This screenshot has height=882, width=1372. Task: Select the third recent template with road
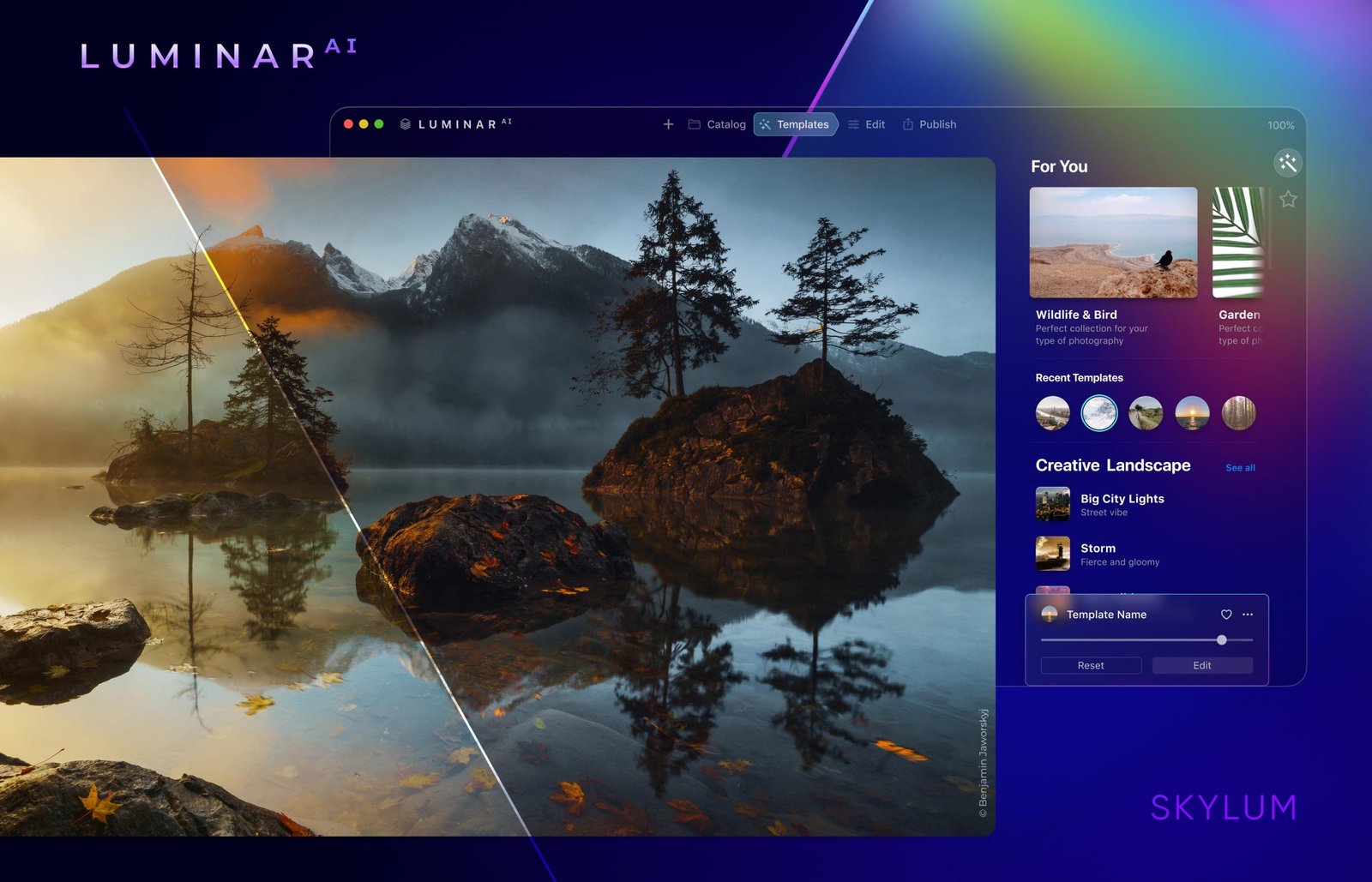[1146, 413]
